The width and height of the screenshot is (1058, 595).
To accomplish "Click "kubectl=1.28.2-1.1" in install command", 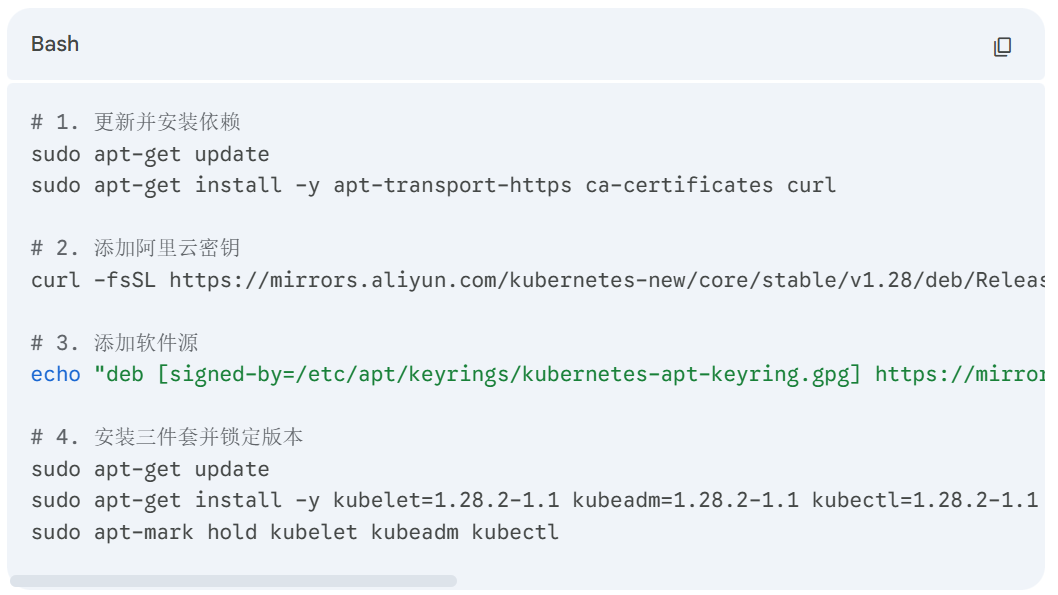I will point(924,500).
